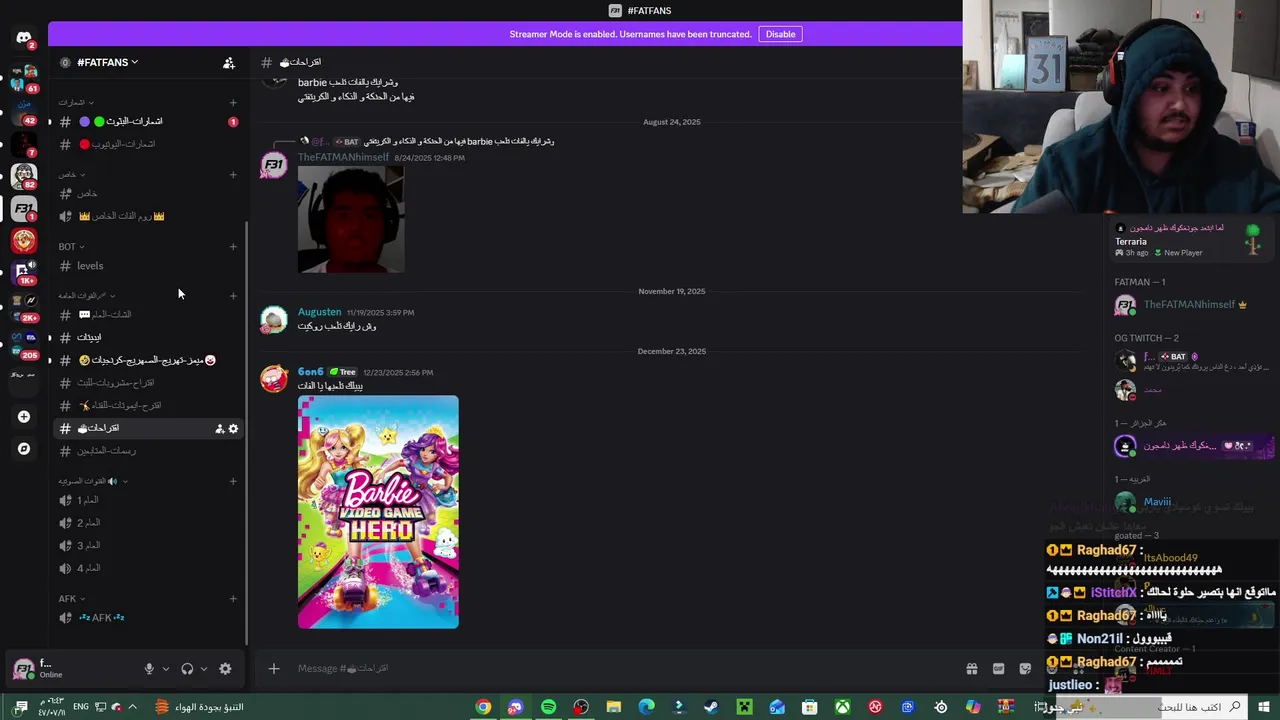Open the levels channel
This screenshot has height=720, width=1280.
[x=148, y=266]
